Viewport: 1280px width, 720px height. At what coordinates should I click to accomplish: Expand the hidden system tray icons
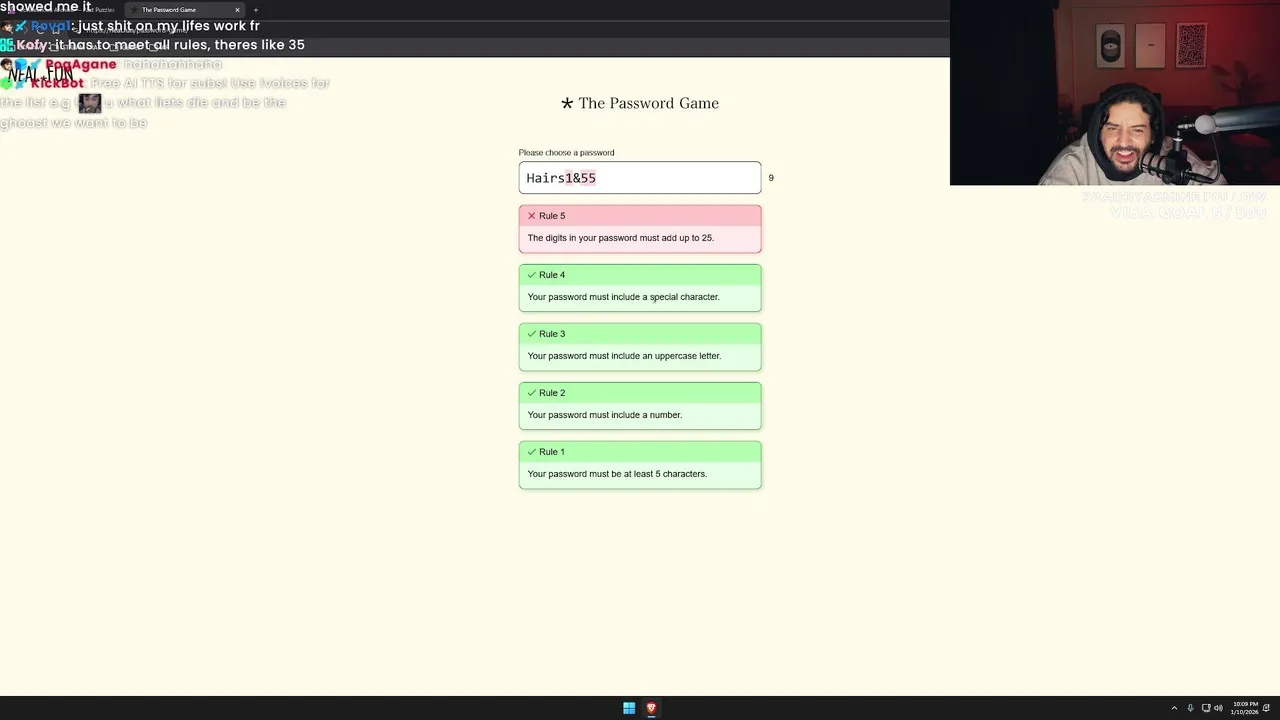coord(1174,708)
